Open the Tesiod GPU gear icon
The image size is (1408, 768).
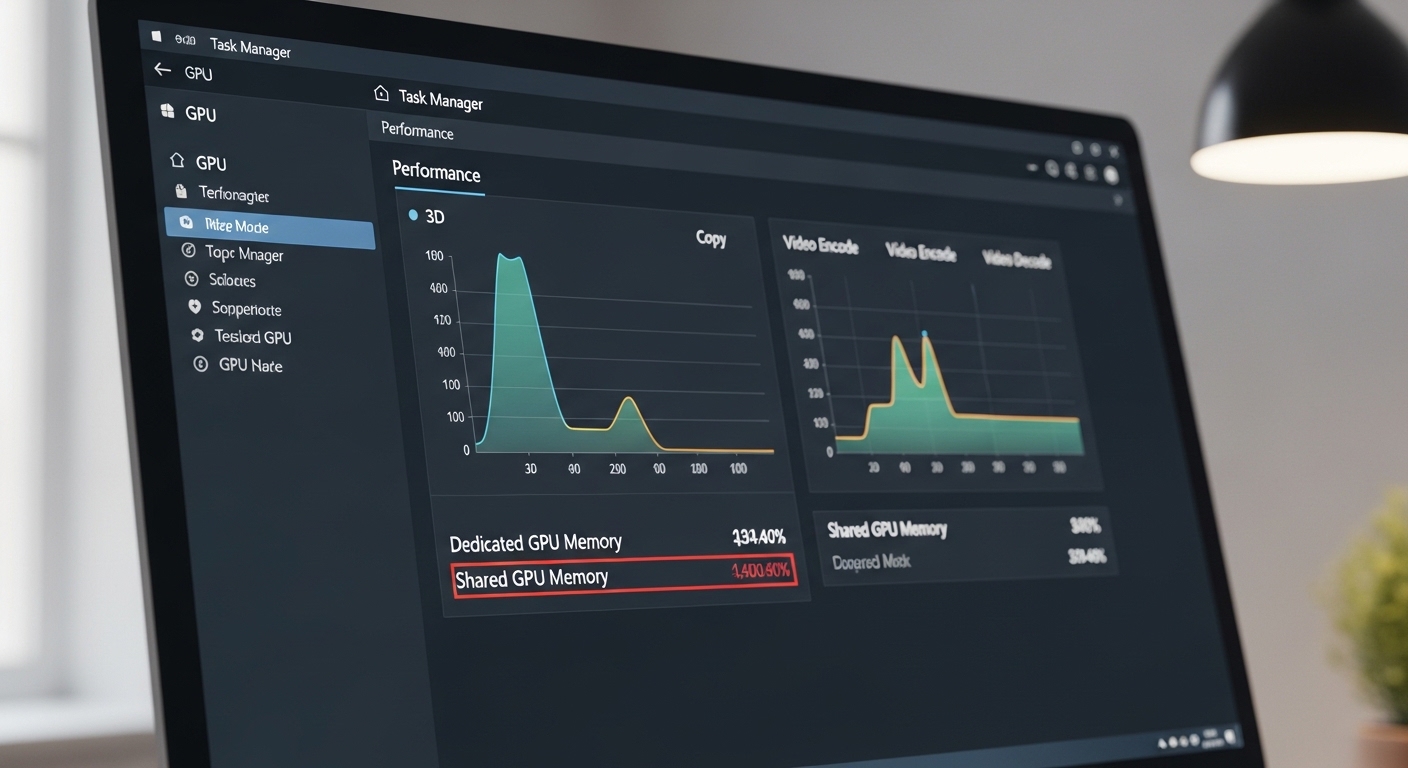click(197, 336)
